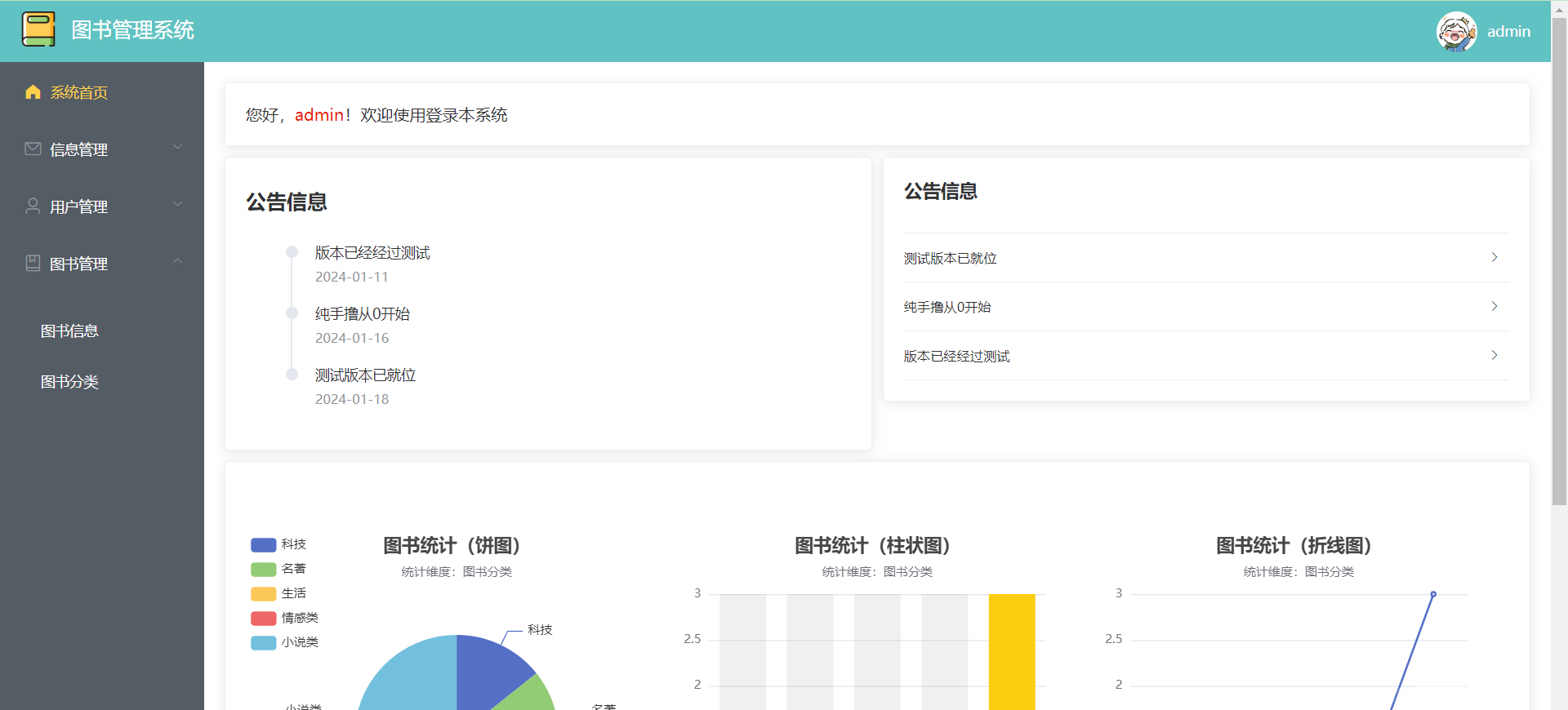Open the 信息管理 sidebar menu
The width and height of the screenshot is (1568, 710).
(x=102, y=149)
